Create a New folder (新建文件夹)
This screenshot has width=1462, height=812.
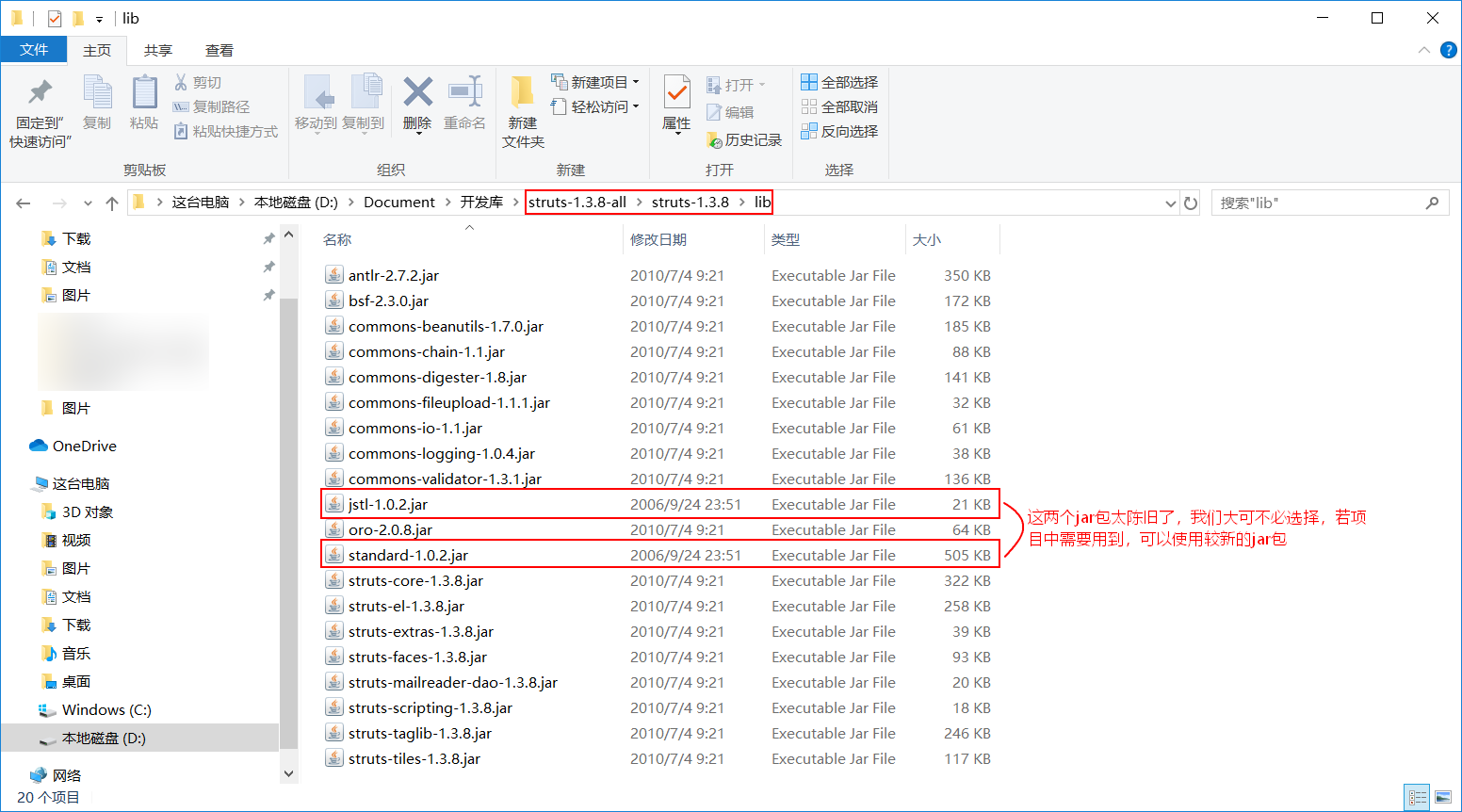(523, 111)
